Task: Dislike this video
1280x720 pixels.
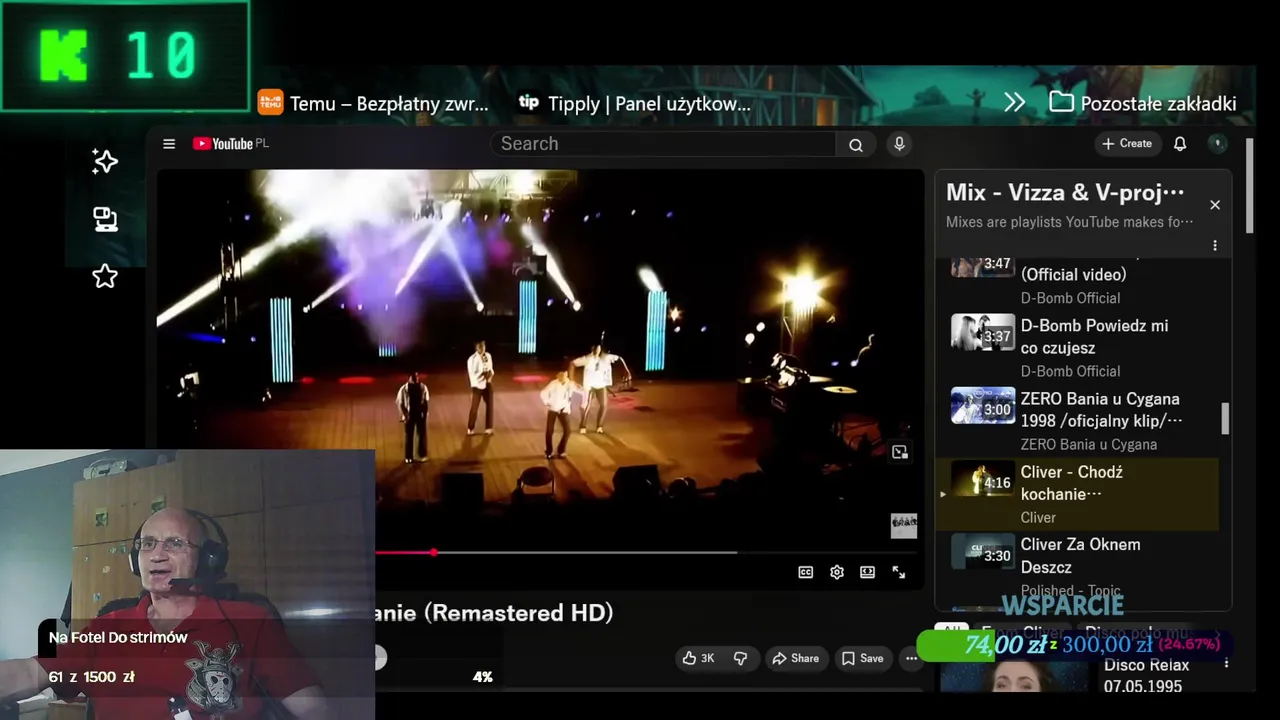Action: (x=741, y=658)
